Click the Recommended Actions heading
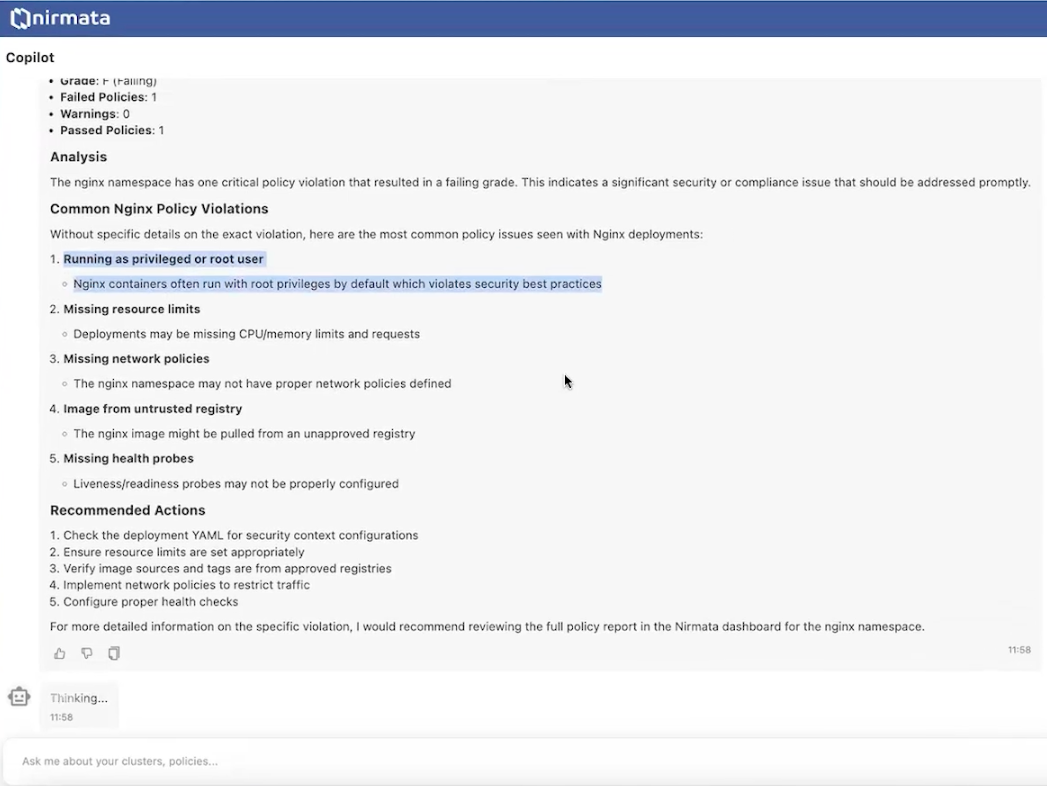This screenshot has width=1047, height=786. [127, 510]
